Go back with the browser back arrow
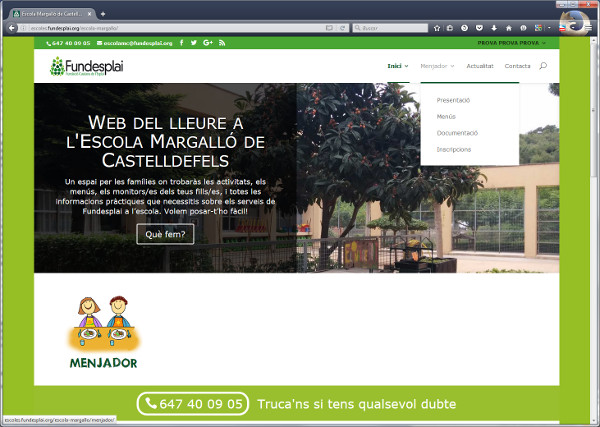 (x=11, y=28)
